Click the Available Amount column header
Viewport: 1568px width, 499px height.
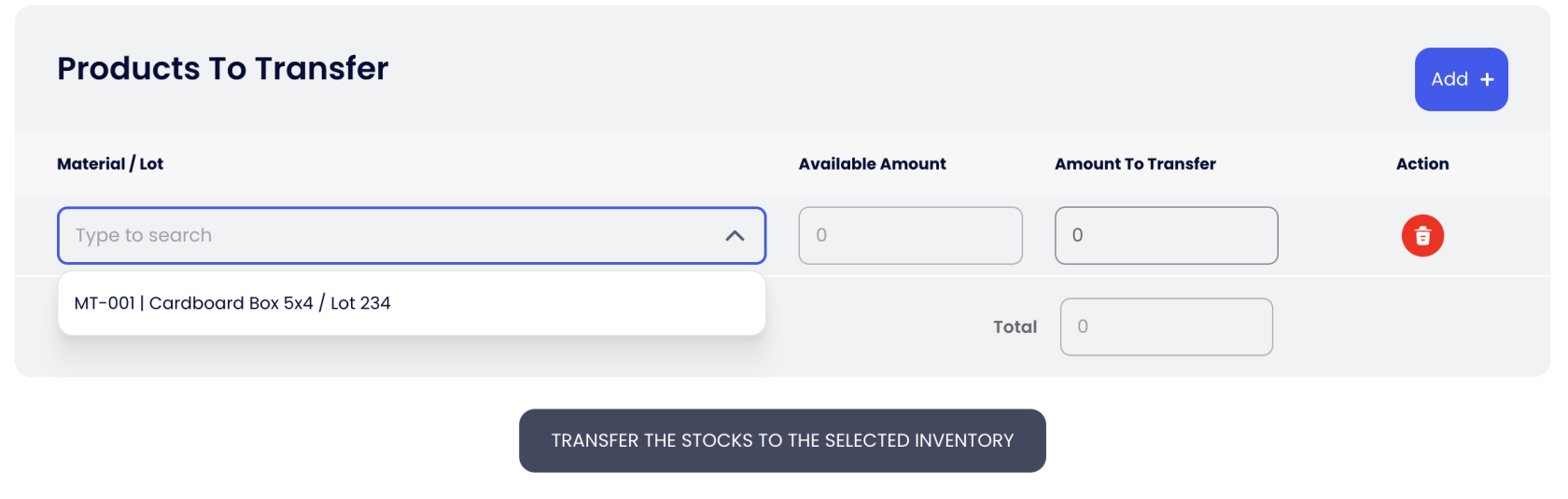tap(872, 164)
